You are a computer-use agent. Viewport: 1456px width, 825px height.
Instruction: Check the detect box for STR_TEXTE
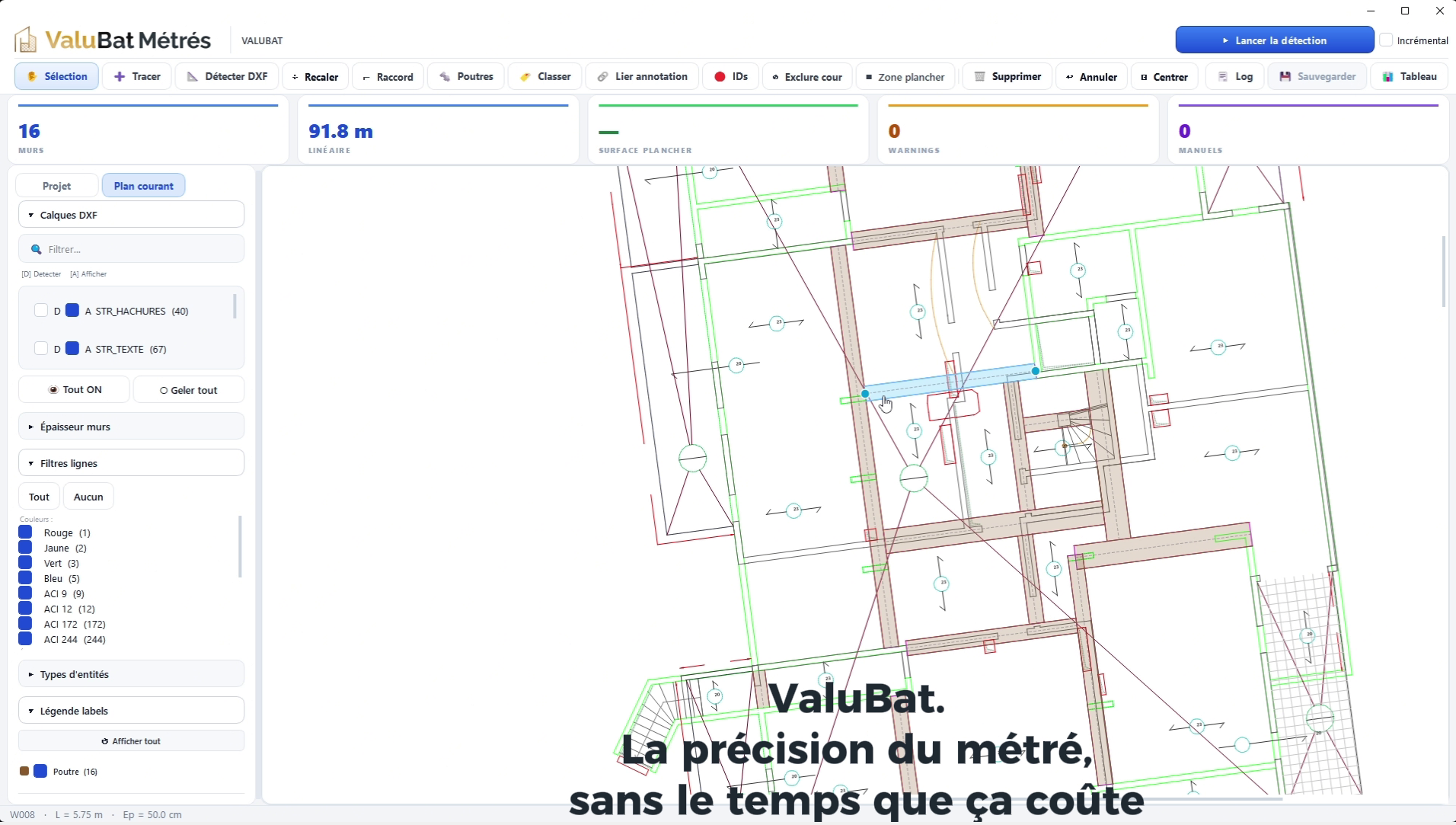[x=41, y=348]
